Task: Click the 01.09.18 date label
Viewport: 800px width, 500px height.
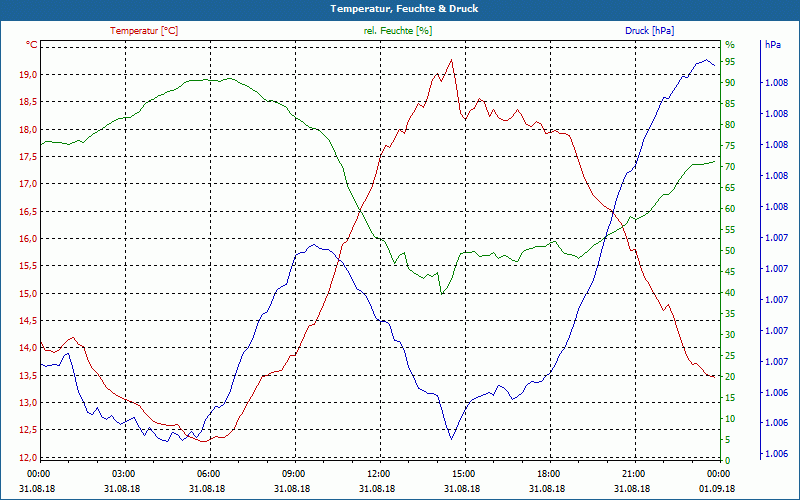Action: pos(717,488)
